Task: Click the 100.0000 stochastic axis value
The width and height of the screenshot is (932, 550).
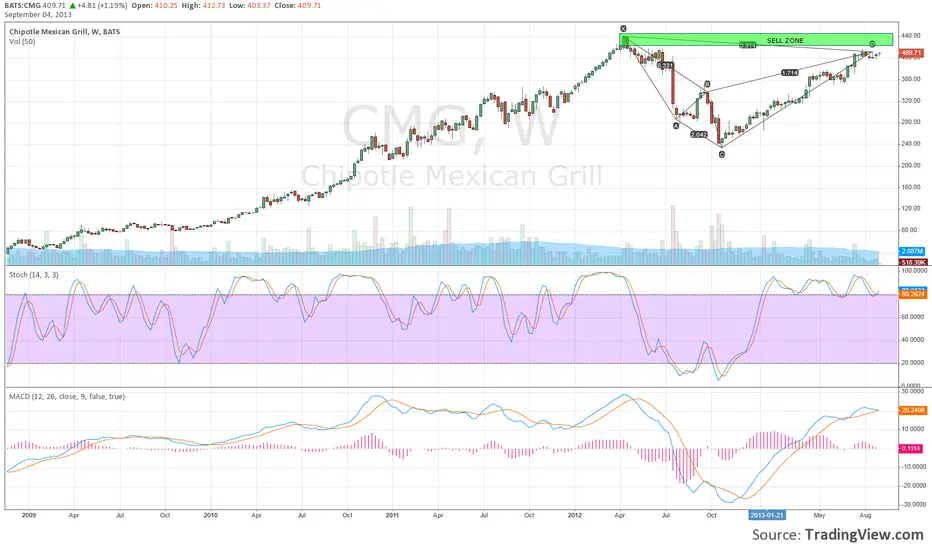Action: tap(913, 271)
